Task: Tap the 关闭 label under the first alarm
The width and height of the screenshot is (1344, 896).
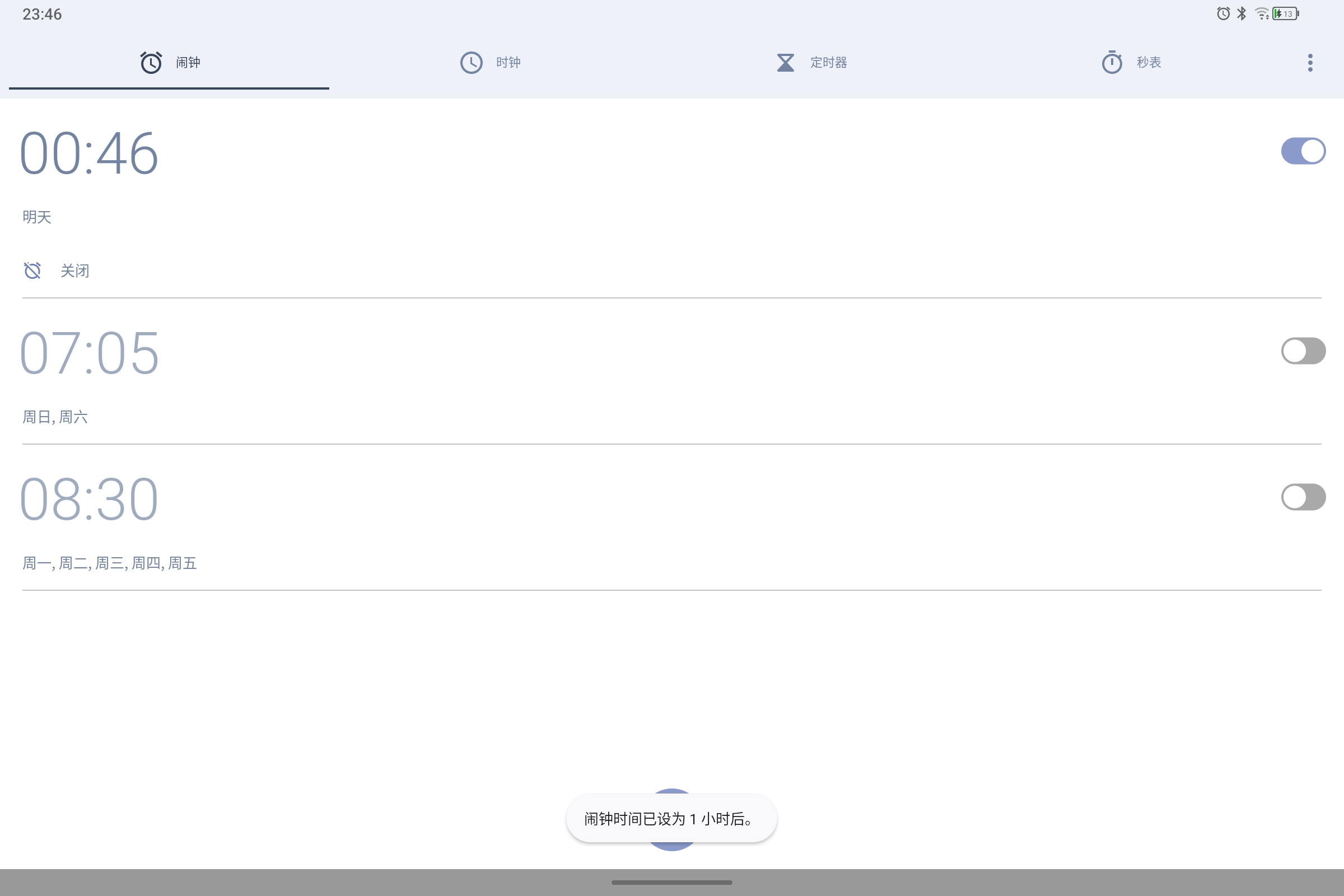Action: [76, 270]
